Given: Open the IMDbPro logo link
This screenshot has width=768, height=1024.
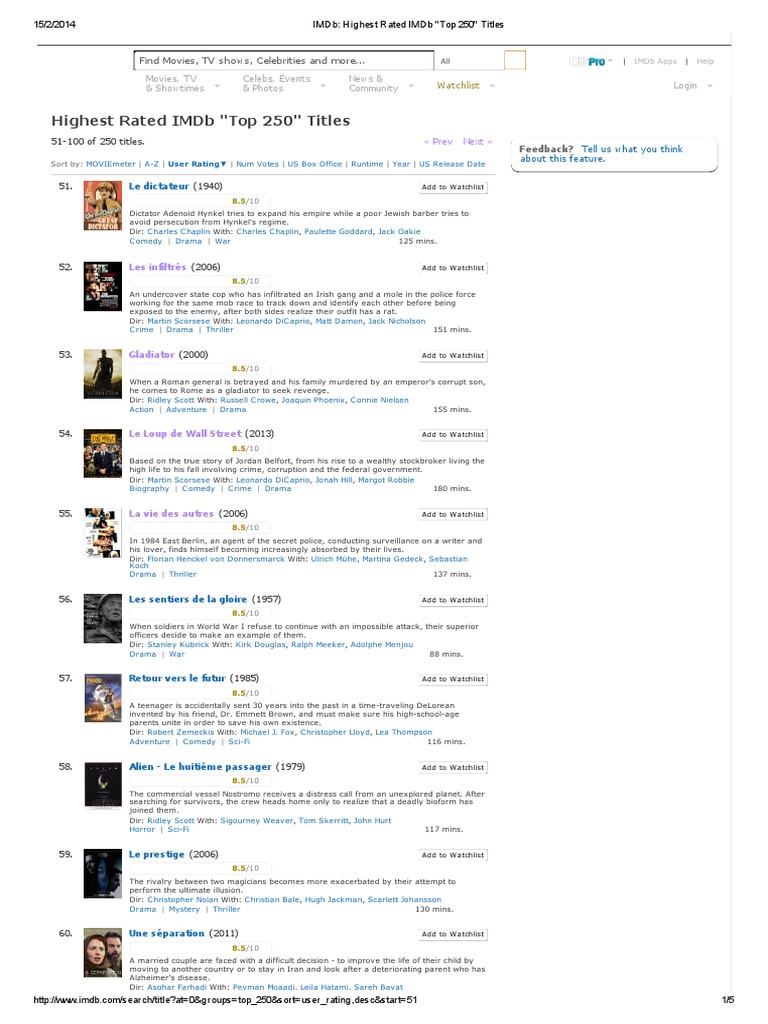Looking at the screenshot, I should click(588, 61).
